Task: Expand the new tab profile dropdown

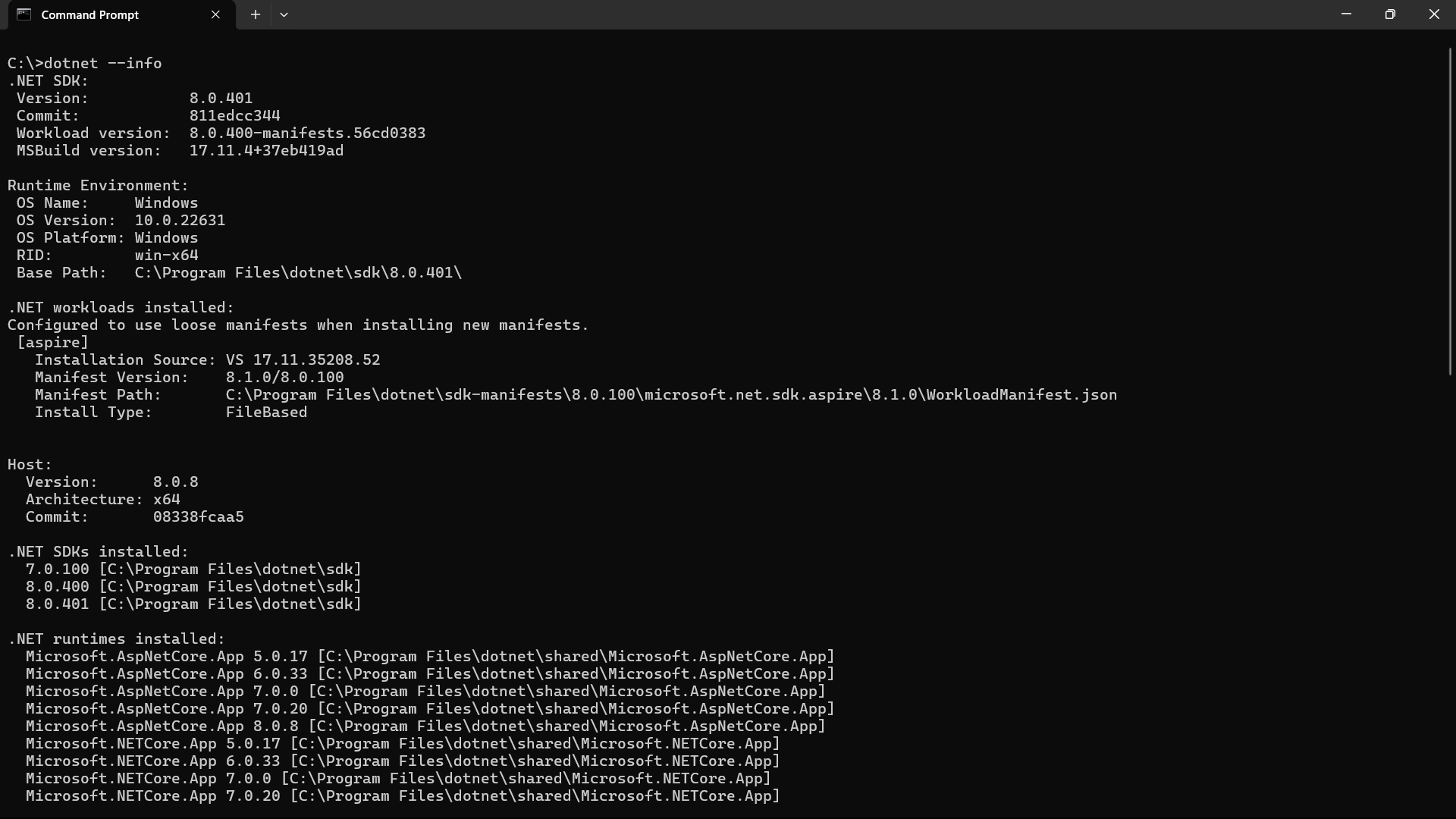Action: click(284, 14)
